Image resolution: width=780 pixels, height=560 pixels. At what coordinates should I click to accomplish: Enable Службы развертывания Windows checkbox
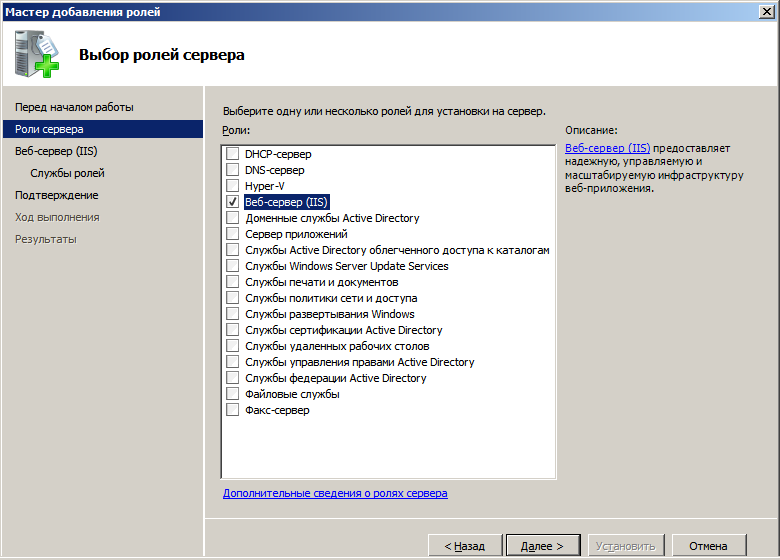point(232,314)
